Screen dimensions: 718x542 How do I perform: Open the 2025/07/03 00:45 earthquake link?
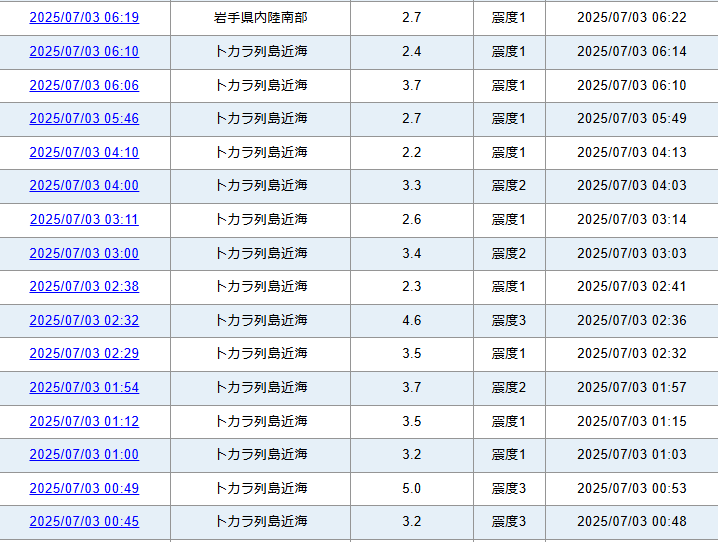(x=84, y=521)
